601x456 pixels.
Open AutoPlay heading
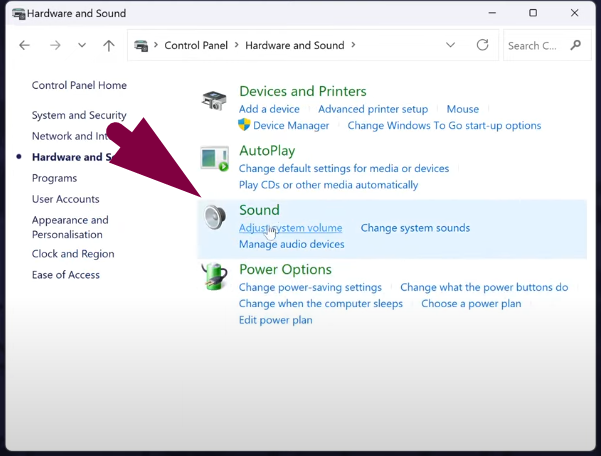click(x=267, y=151)
